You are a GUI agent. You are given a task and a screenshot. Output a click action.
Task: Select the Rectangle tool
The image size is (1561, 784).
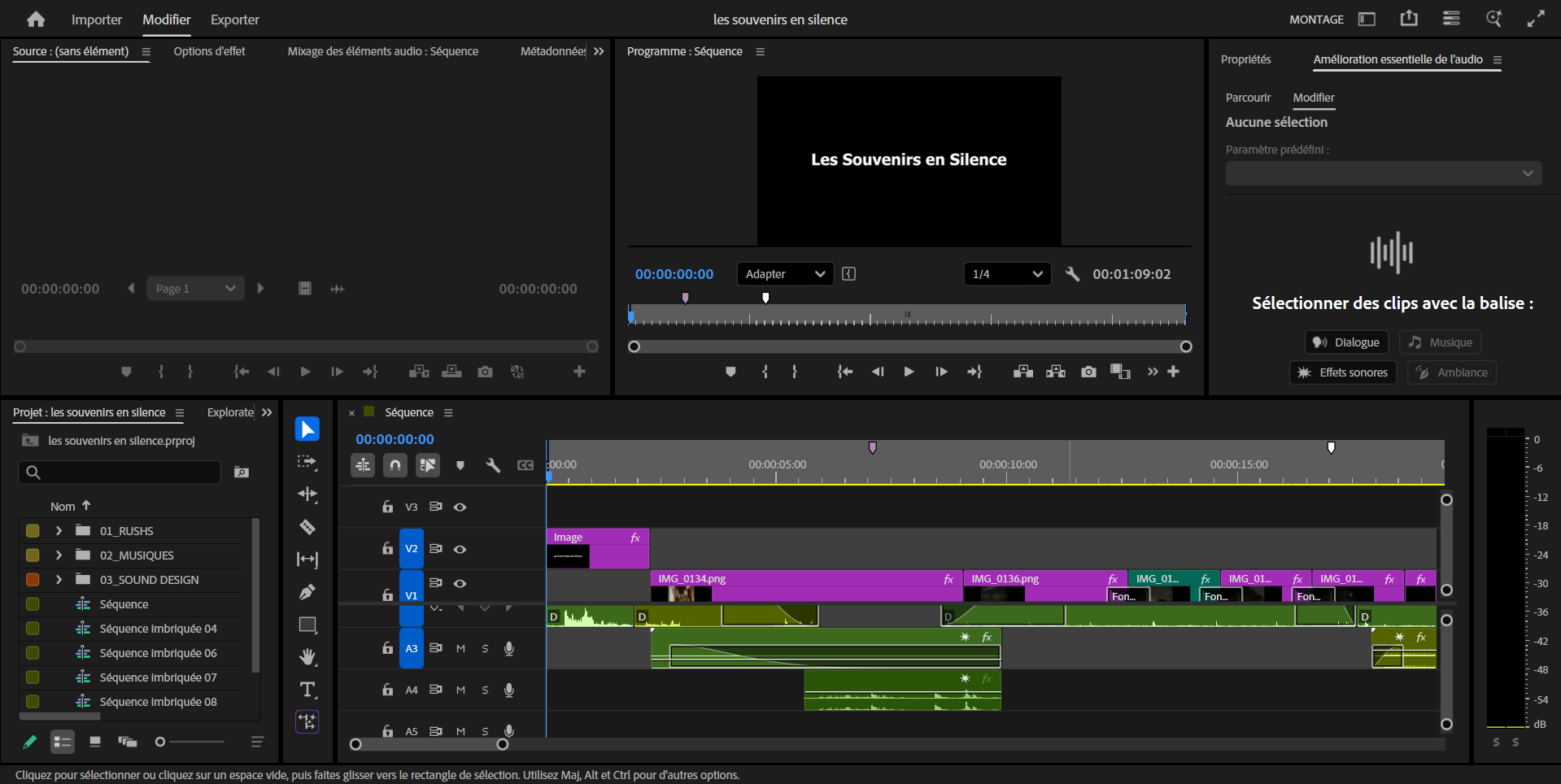tap(307, 625)
